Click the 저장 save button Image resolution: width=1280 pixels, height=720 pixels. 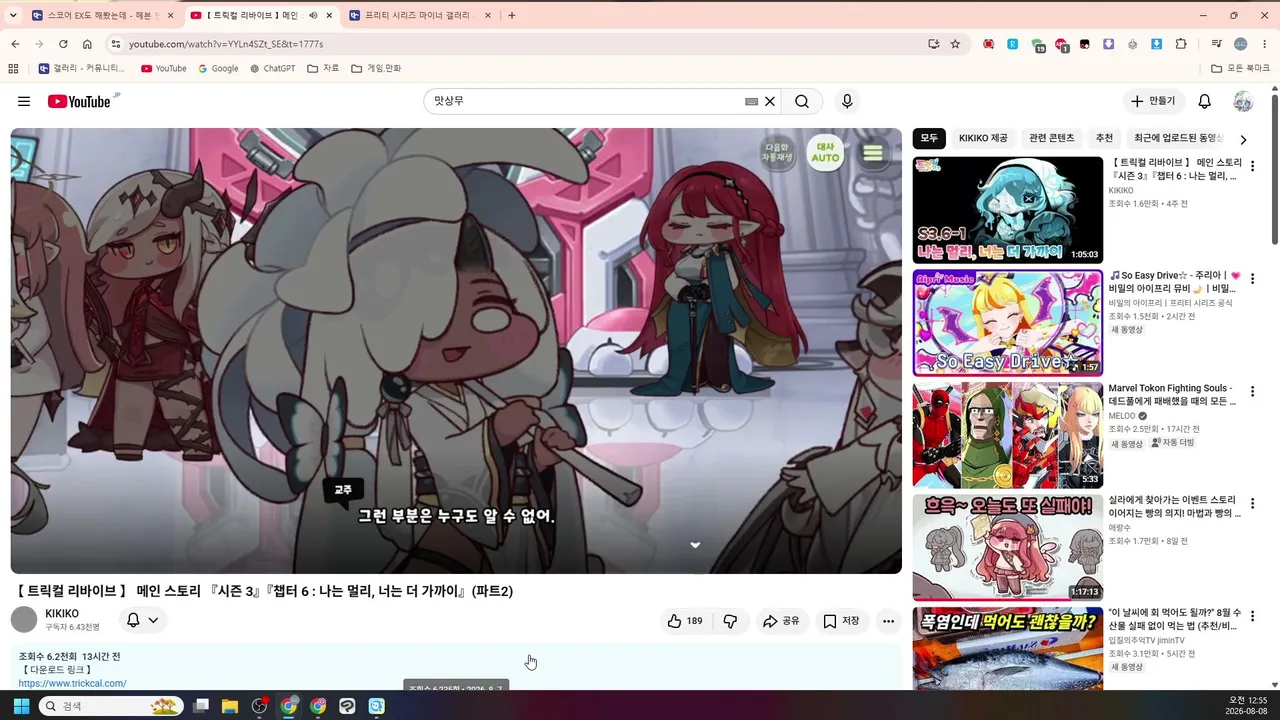pos(841,621)
